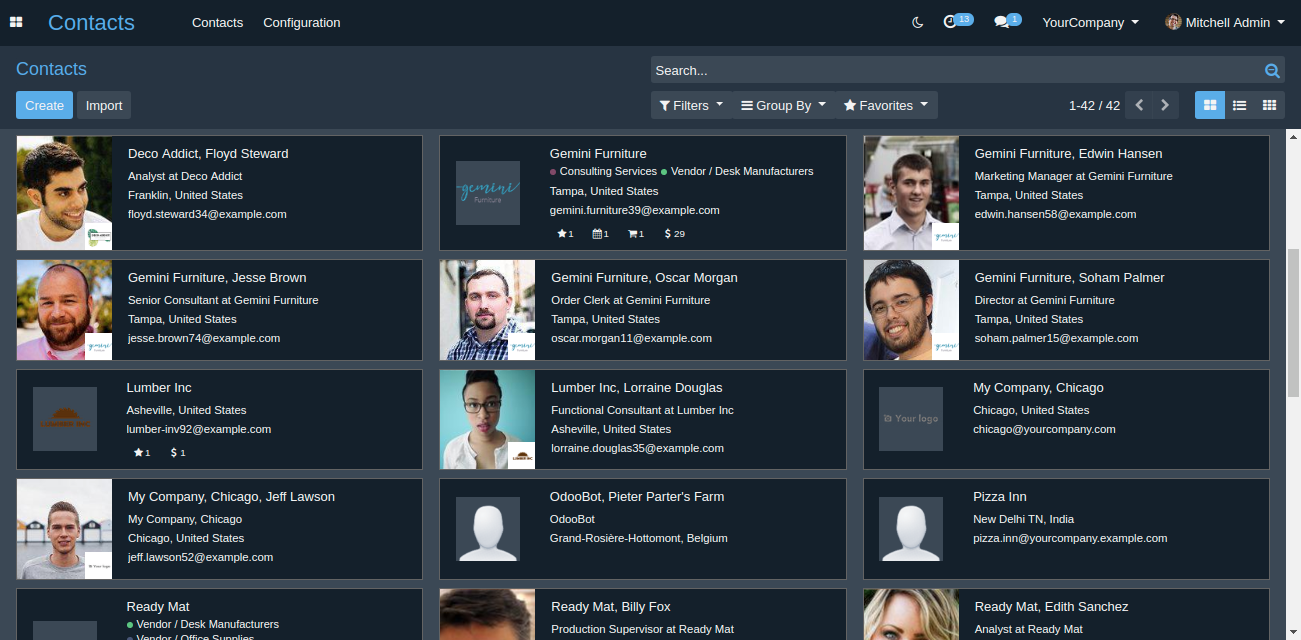
Task: Open the Mitchell Admin user menu
Action: point(1225,22)
